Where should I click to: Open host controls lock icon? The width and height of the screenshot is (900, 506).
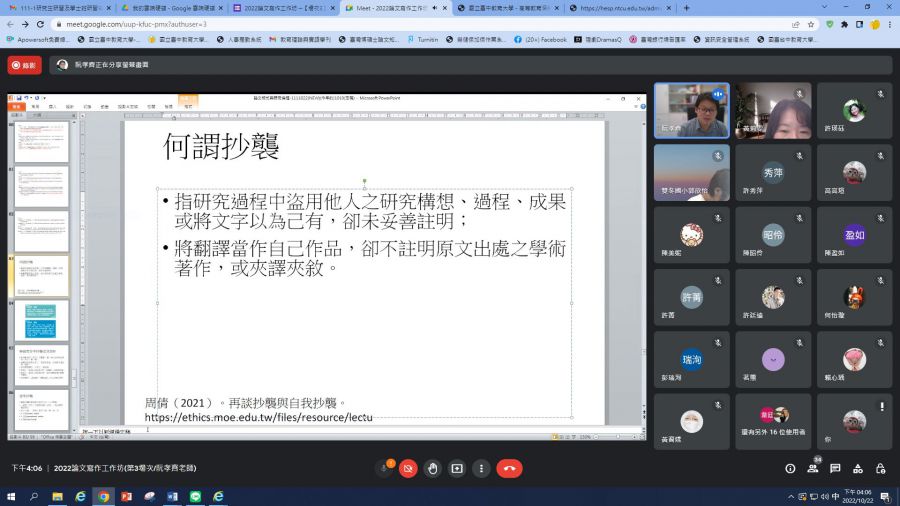click(x=879, y=468)
